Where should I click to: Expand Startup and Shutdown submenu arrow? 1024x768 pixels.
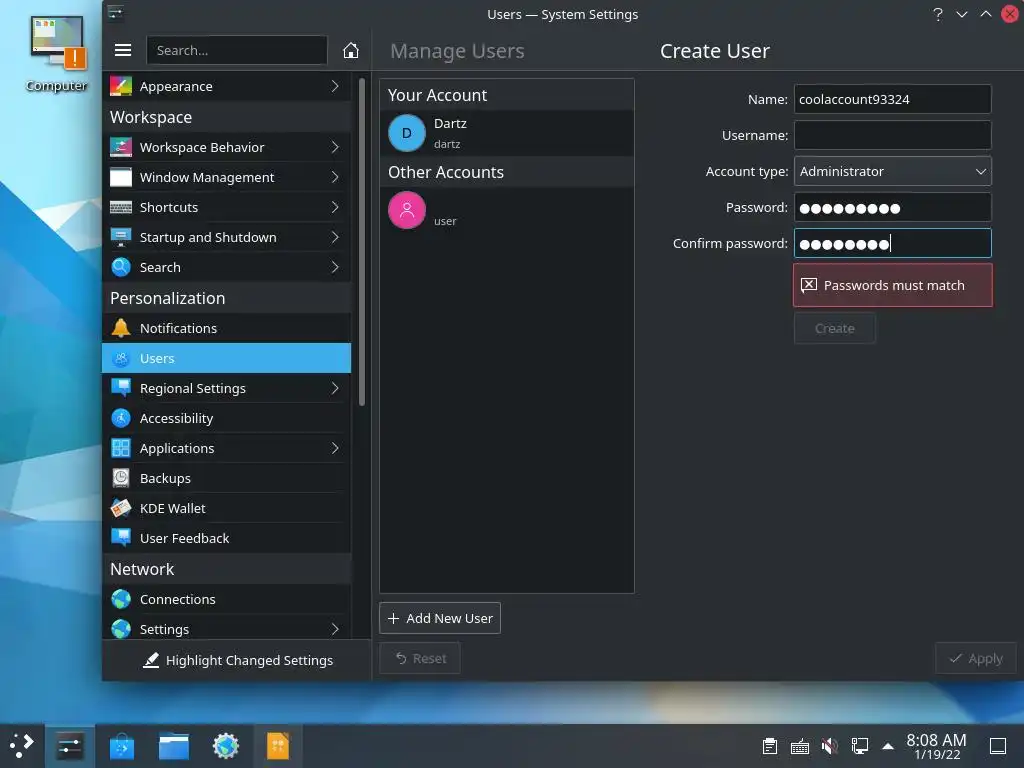pos(335,237)
